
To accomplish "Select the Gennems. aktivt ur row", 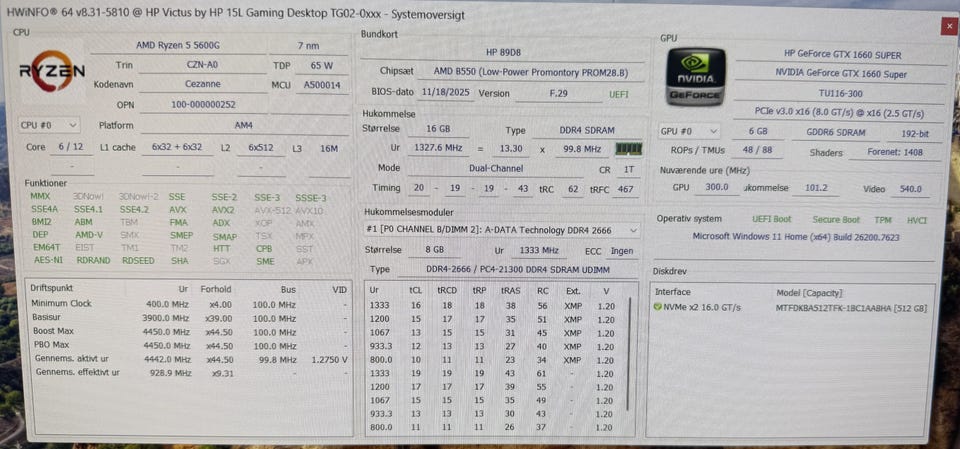I will 189,359.
